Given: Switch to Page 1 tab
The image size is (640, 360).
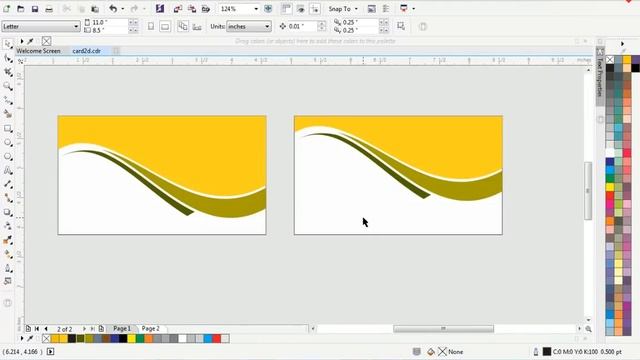Looking at the screenshot, I should (x=122, y=329).
